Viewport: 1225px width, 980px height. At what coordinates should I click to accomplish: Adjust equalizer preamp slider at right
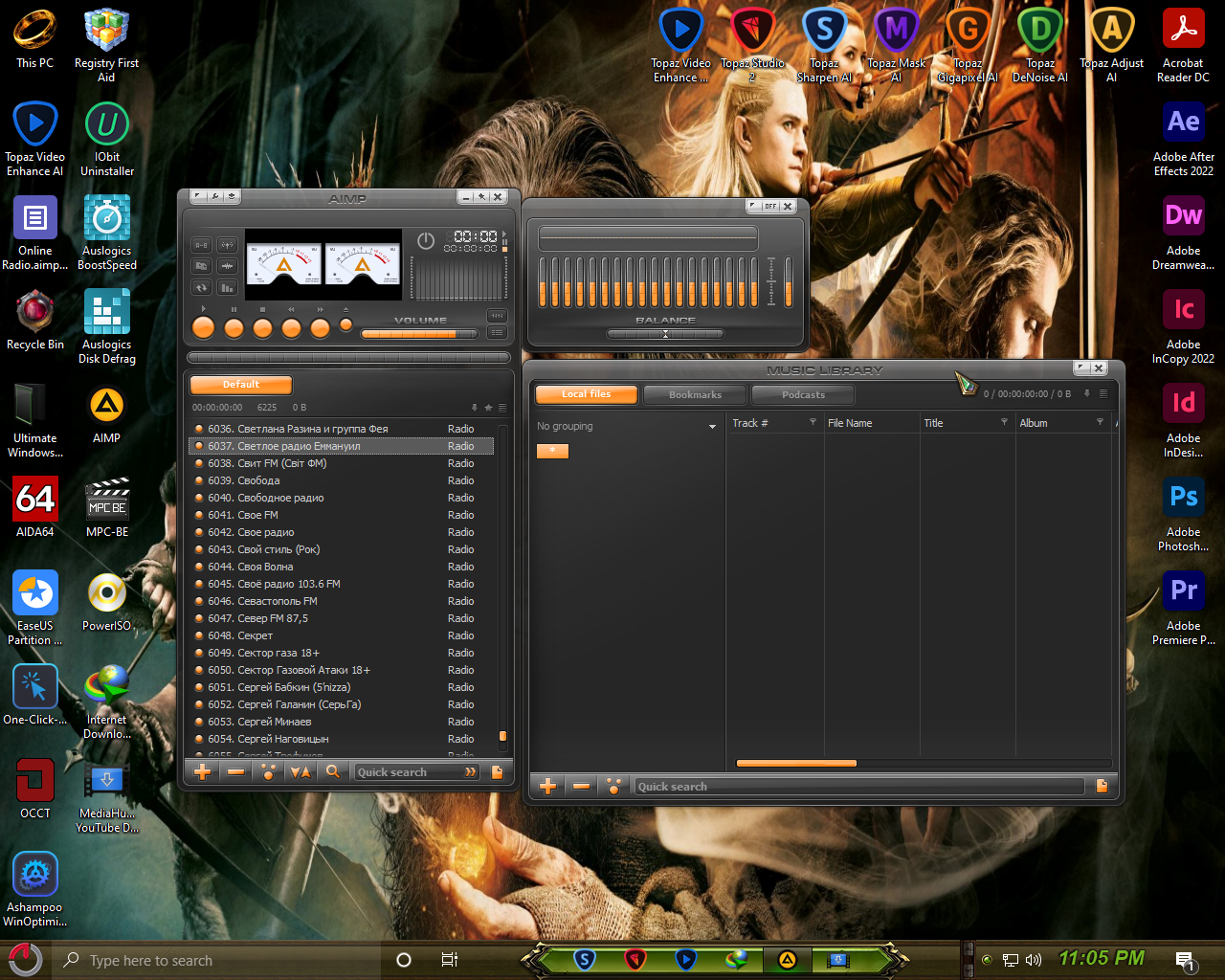[789, 281]
